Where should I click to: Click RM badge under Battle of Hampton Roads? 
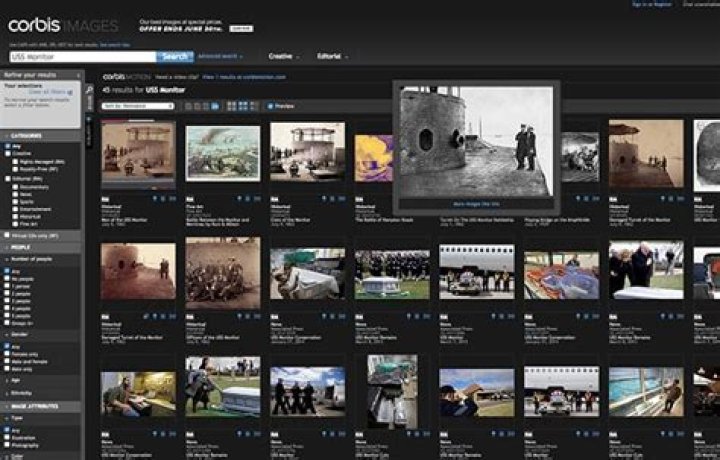pos(359,199)
